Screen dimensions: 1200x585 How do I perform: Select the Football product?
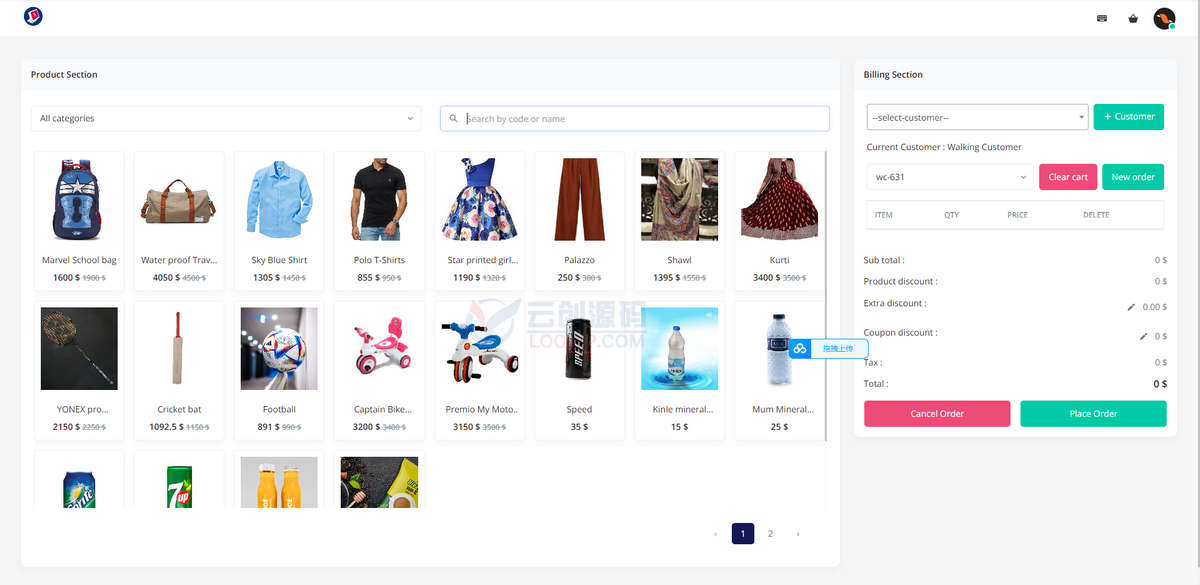point(279,370)
